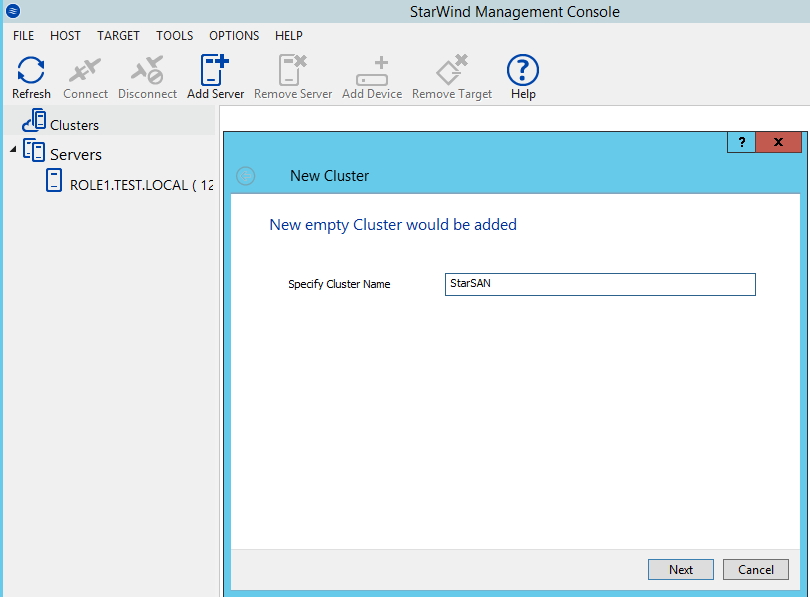Click the Next button
Screen dimensions: 810x597
click(681, 570)
